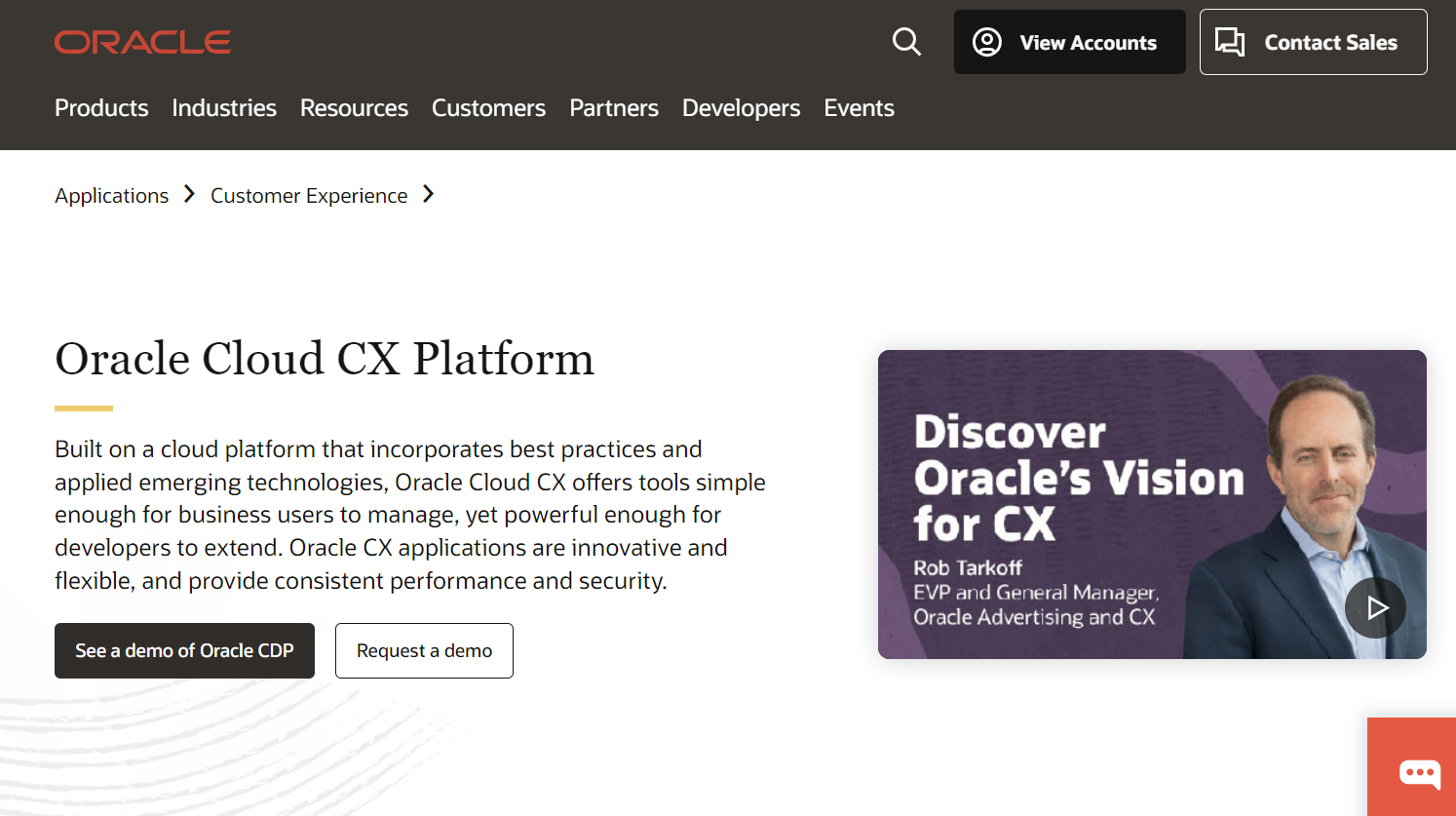This screenshot has height=816, width=1456.
Task: Click the chevron after Customer Experience breadcrumb
Action: point(428,195)
